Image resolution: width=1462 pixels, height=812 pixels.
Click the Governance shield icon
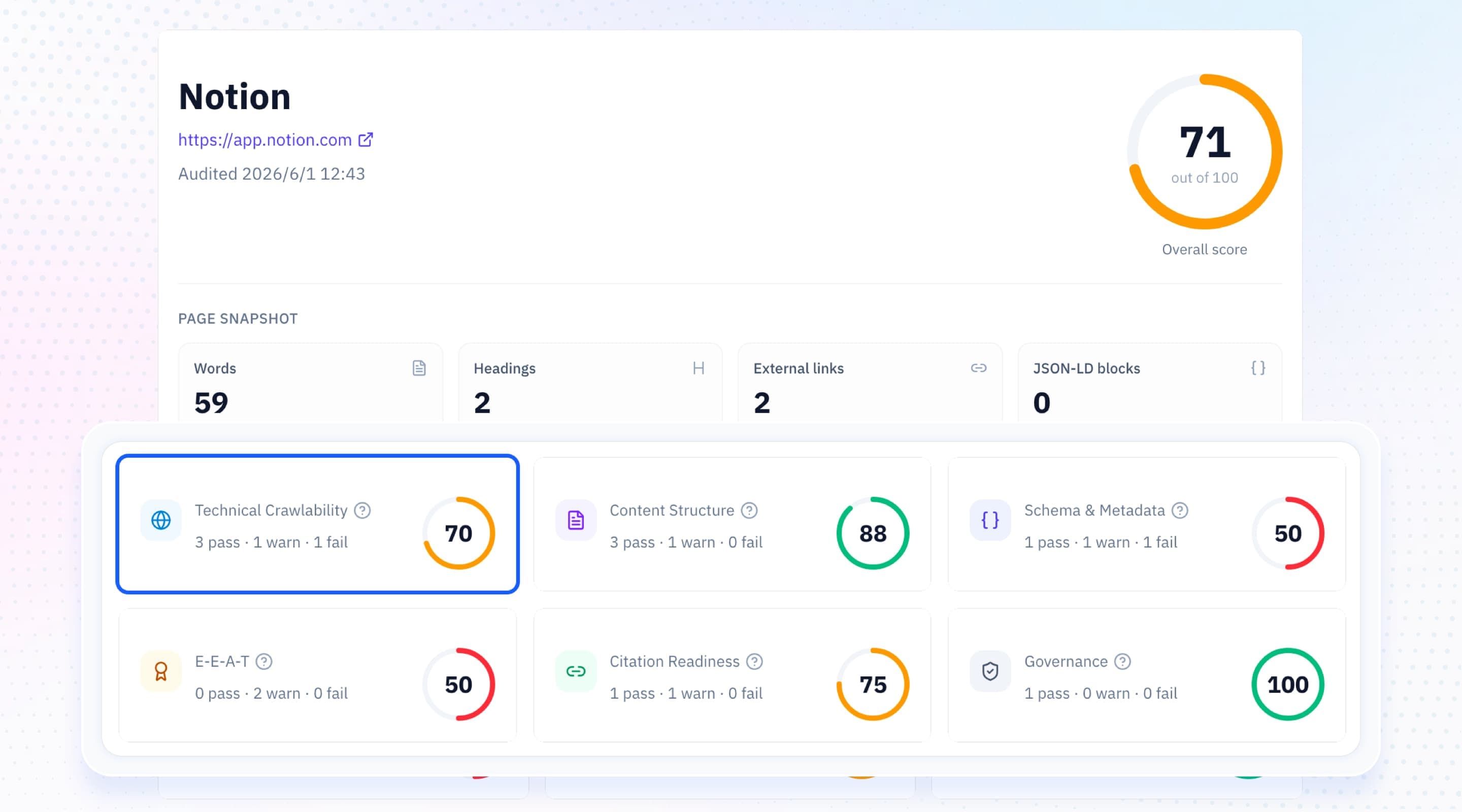(x=990, y=671)
